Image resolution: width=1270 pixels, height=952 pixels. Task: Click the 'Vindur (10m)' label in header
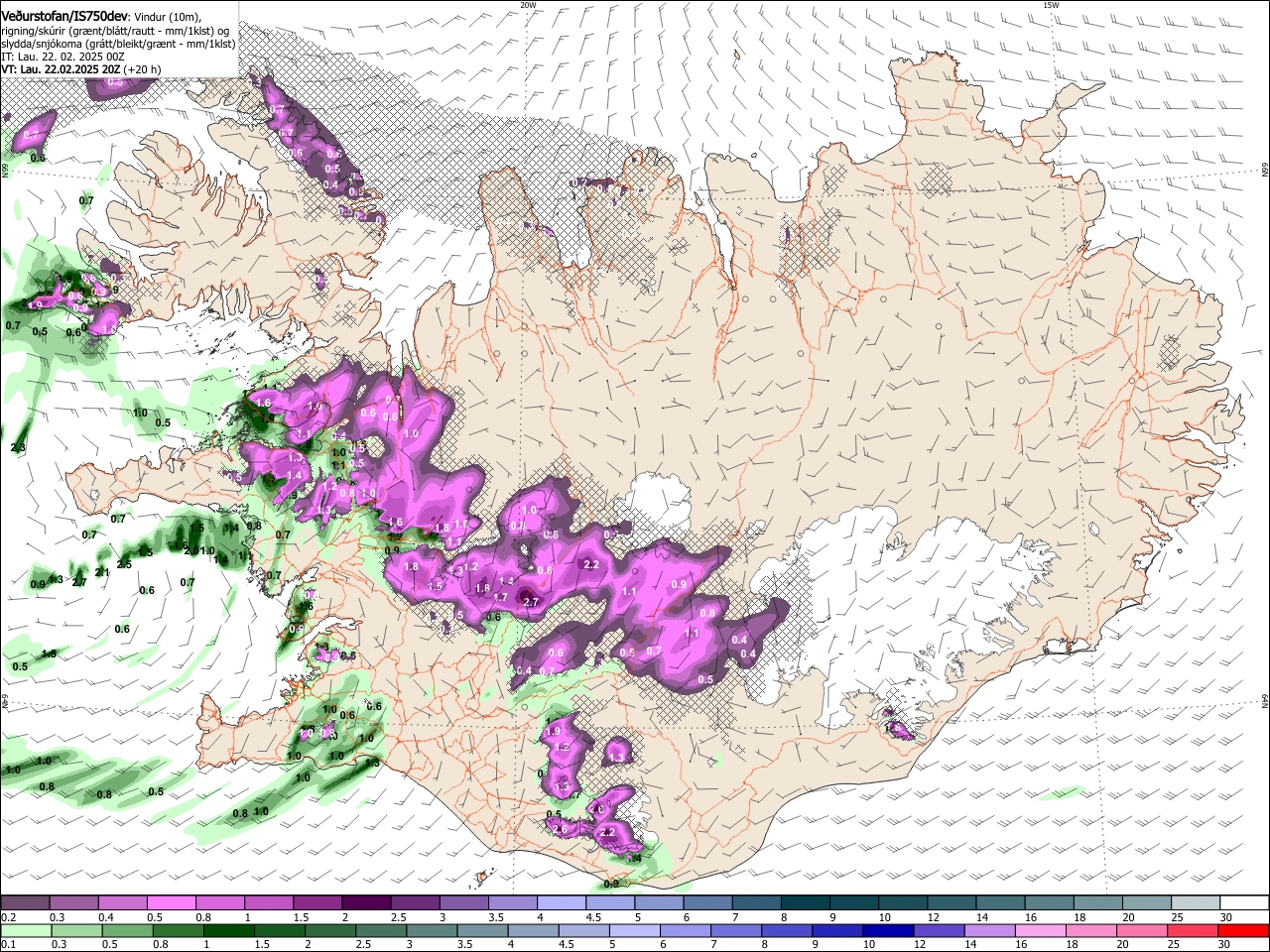click(x=168, y=17)
